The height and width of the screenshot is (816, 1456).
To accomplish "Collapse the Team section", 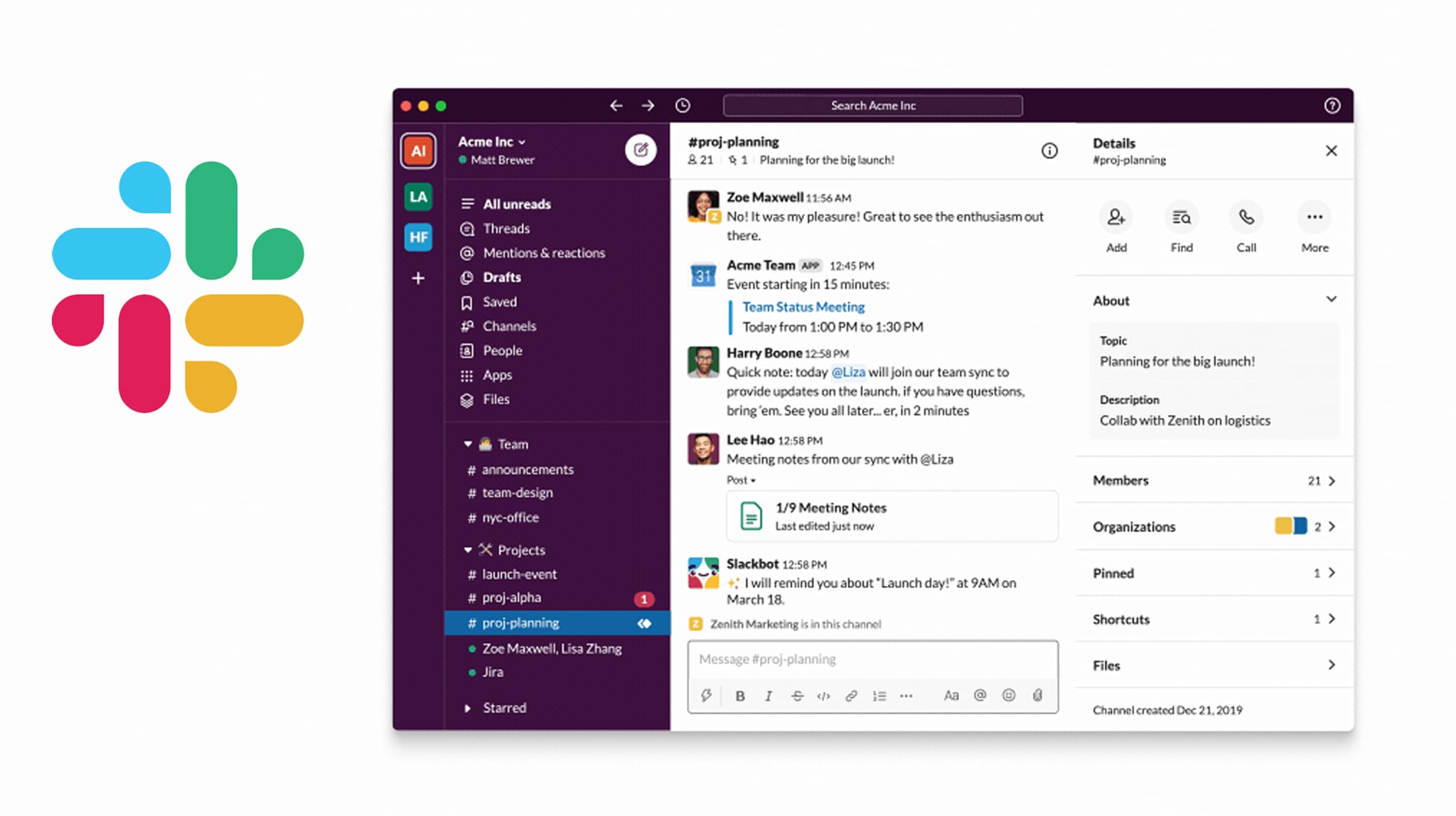I will coord(468,444).
